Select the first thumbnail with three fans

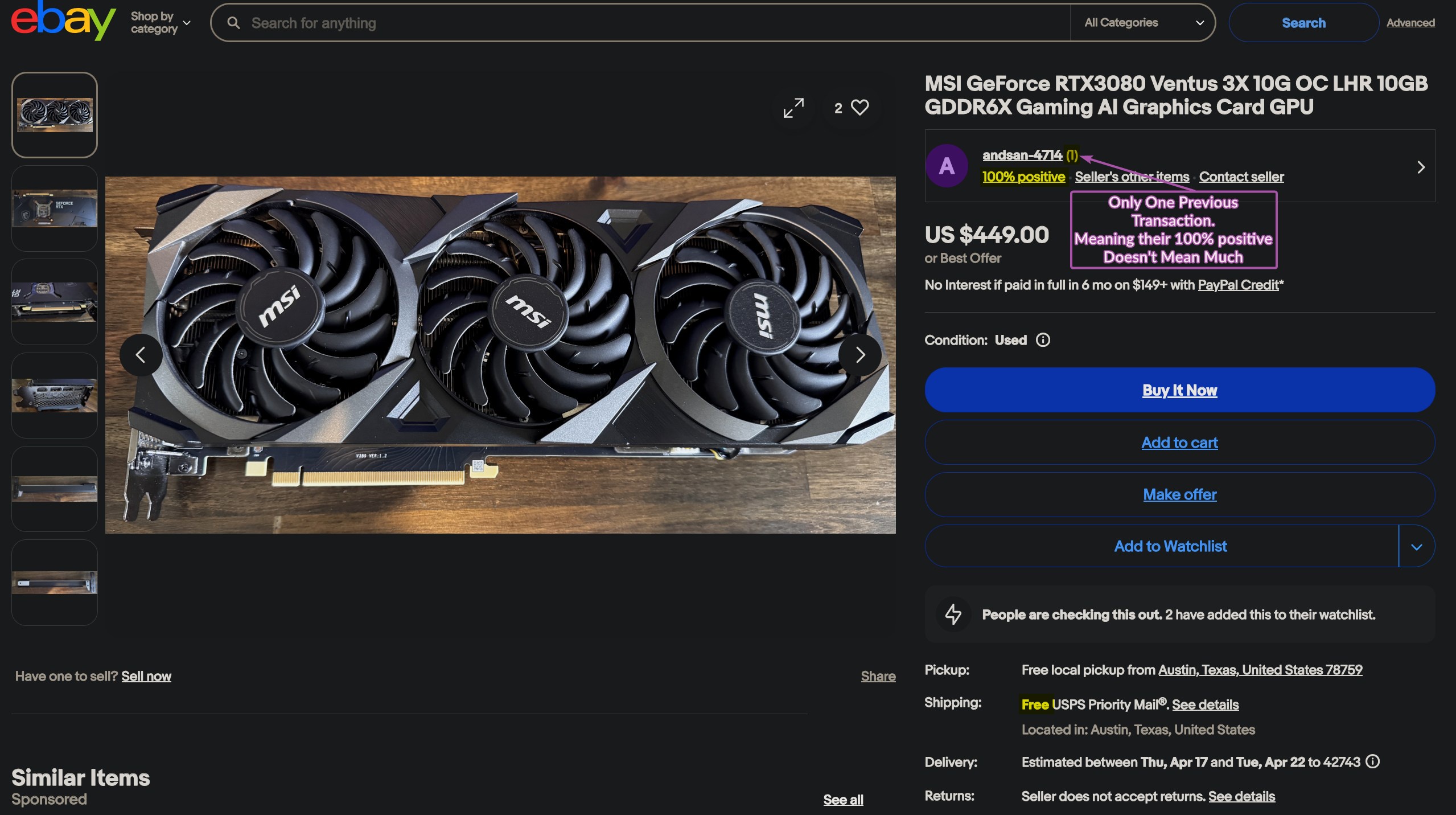pos(55,114)
